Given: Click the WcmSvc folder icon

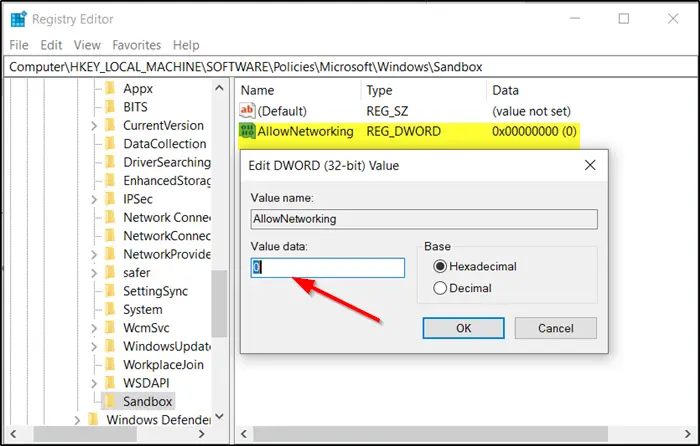Looking at the screenshot, I should 110,327.
